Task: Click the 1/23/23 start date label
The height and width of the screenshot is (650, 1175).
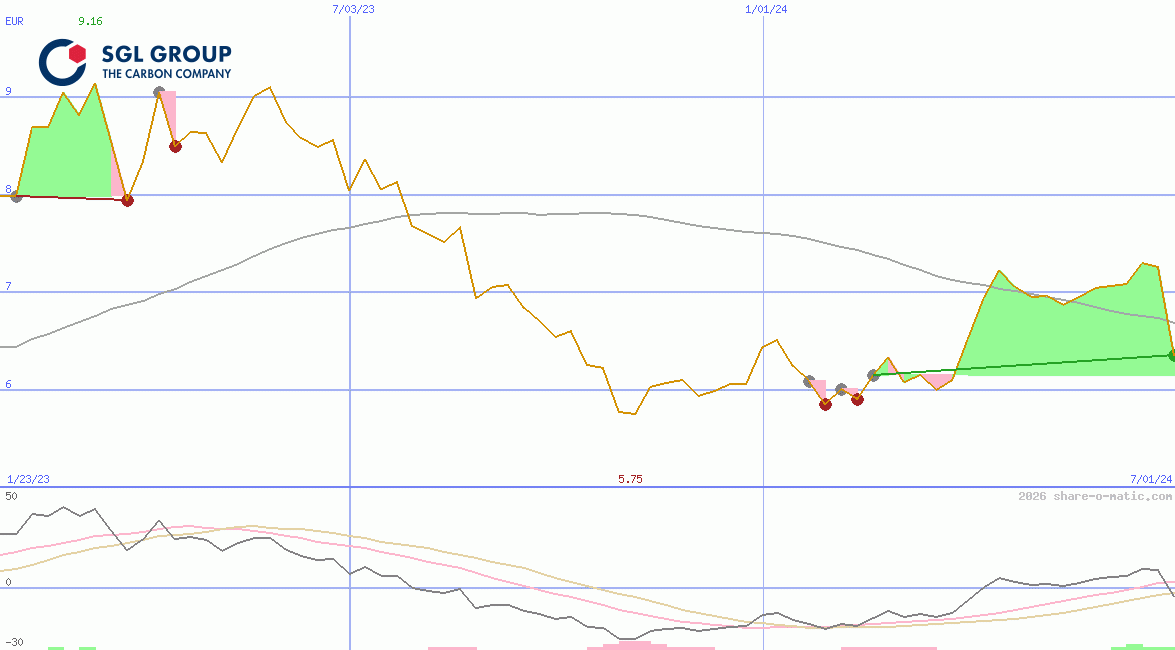Action: tap(28, 479)
